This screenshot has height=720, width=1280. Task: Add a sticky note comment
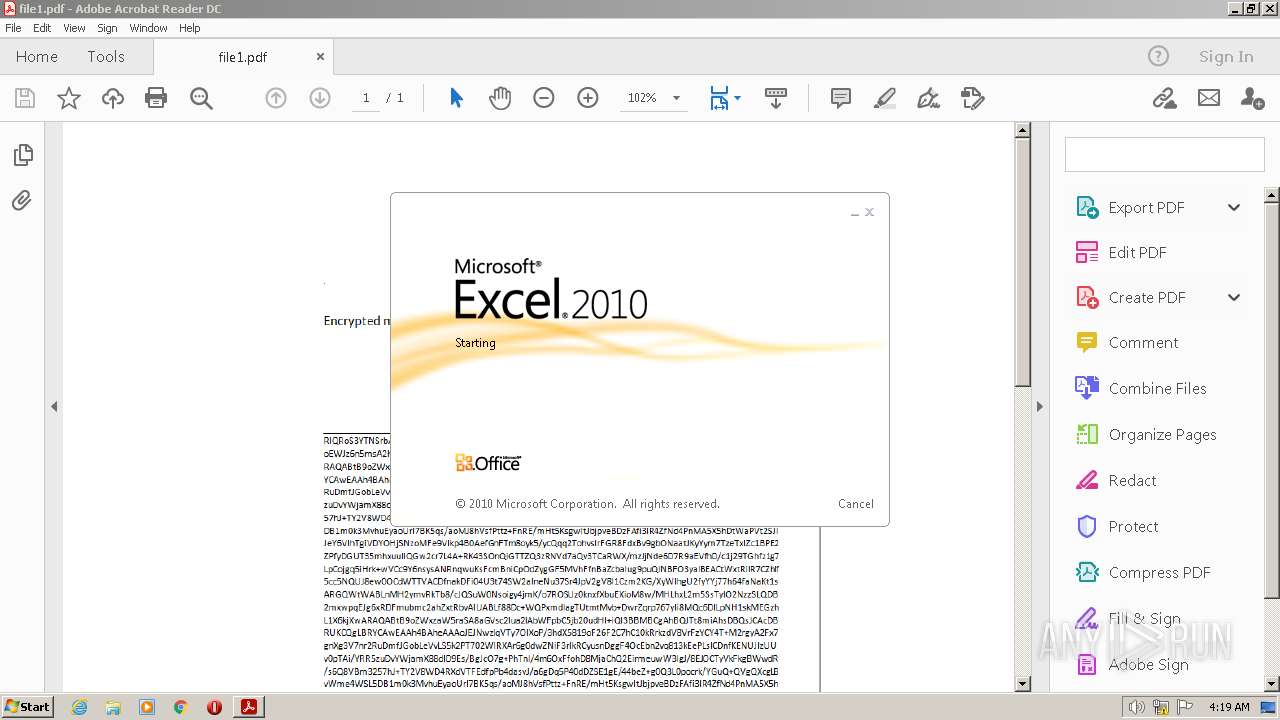841,98
